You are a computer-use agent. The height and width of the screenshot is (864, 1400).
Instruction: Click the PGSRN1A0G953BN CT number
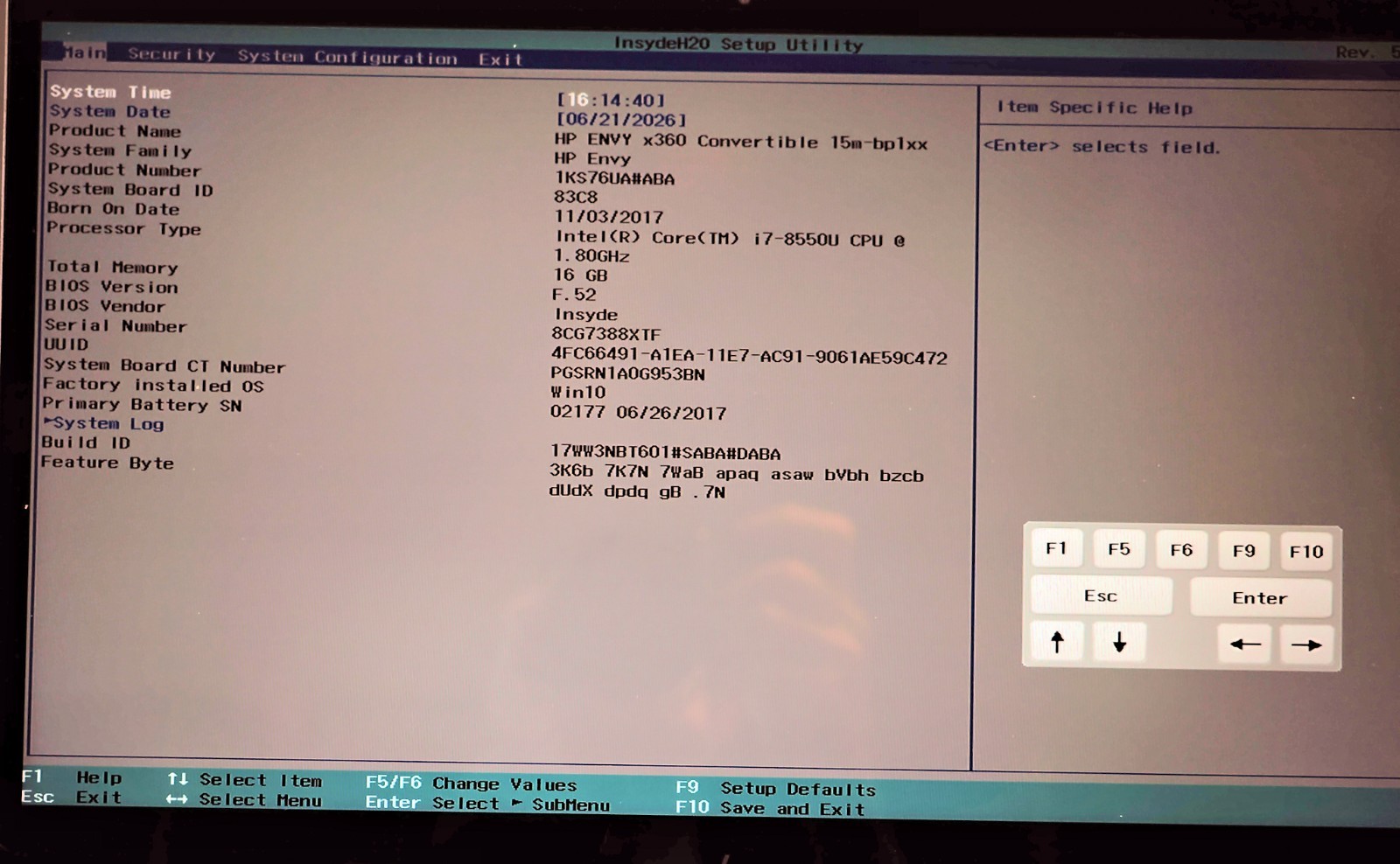(x=628, y=373)
